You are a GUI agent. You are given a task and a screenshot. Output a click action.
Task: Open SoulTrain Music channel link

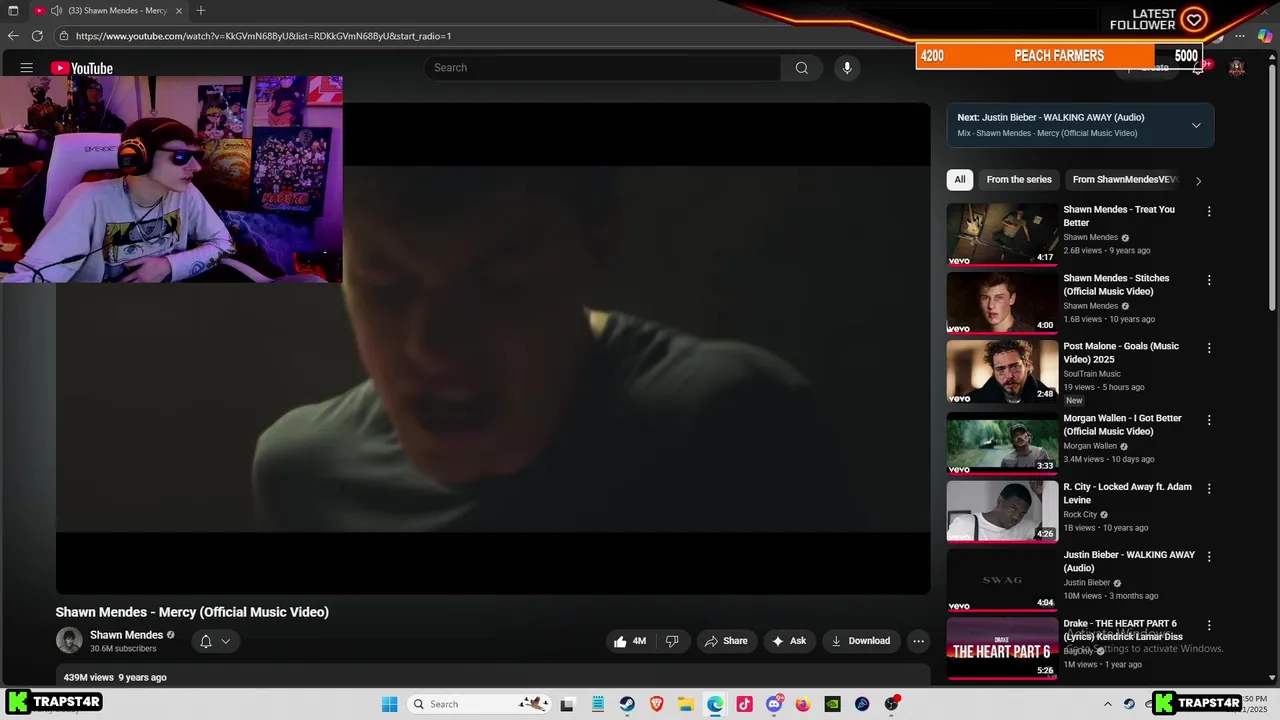(x=1092, y=374)
